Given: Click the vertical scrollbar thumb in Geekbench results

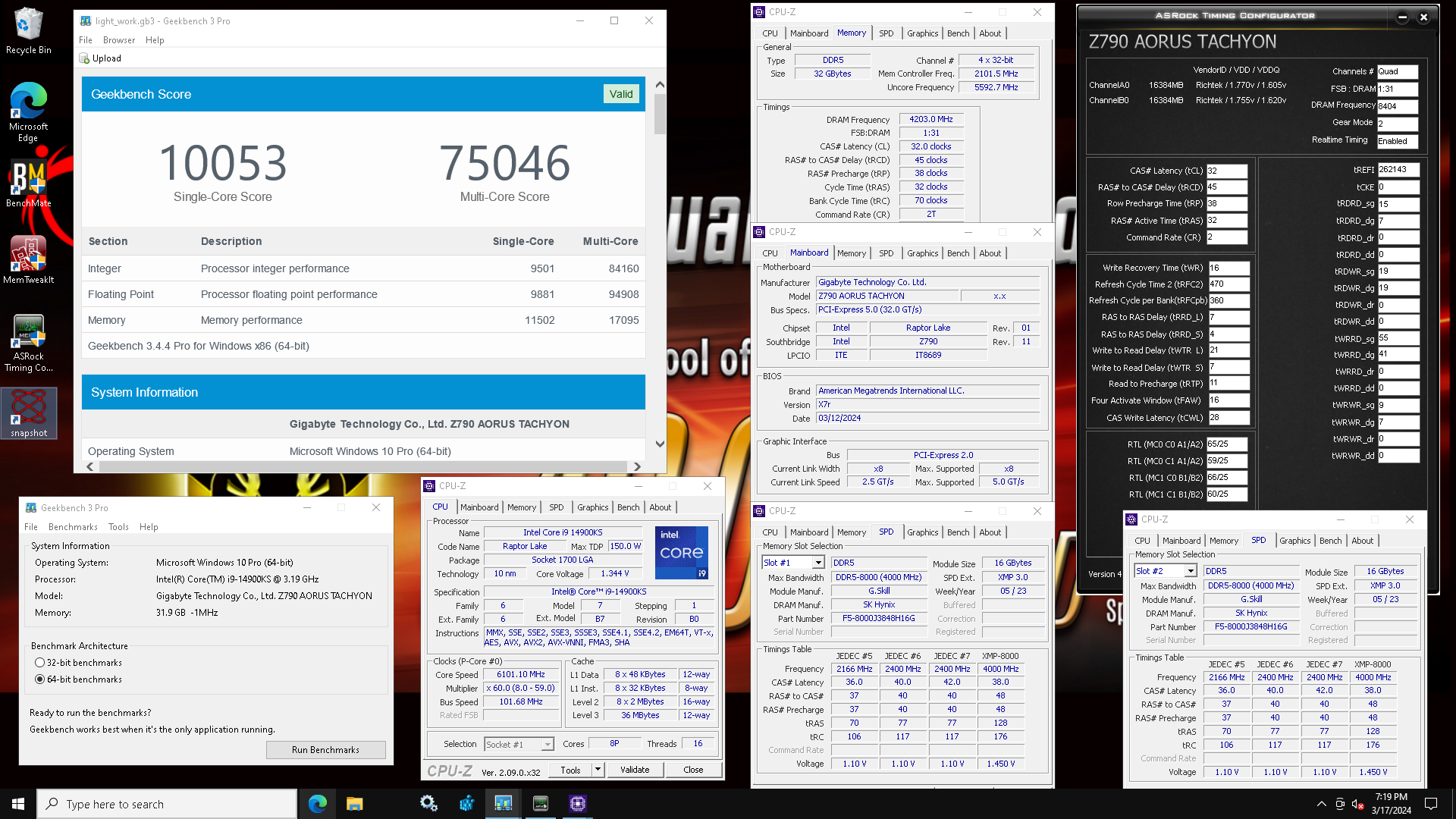Looking at the screenshot, I should pyautogui.click(x=660, y=115).
